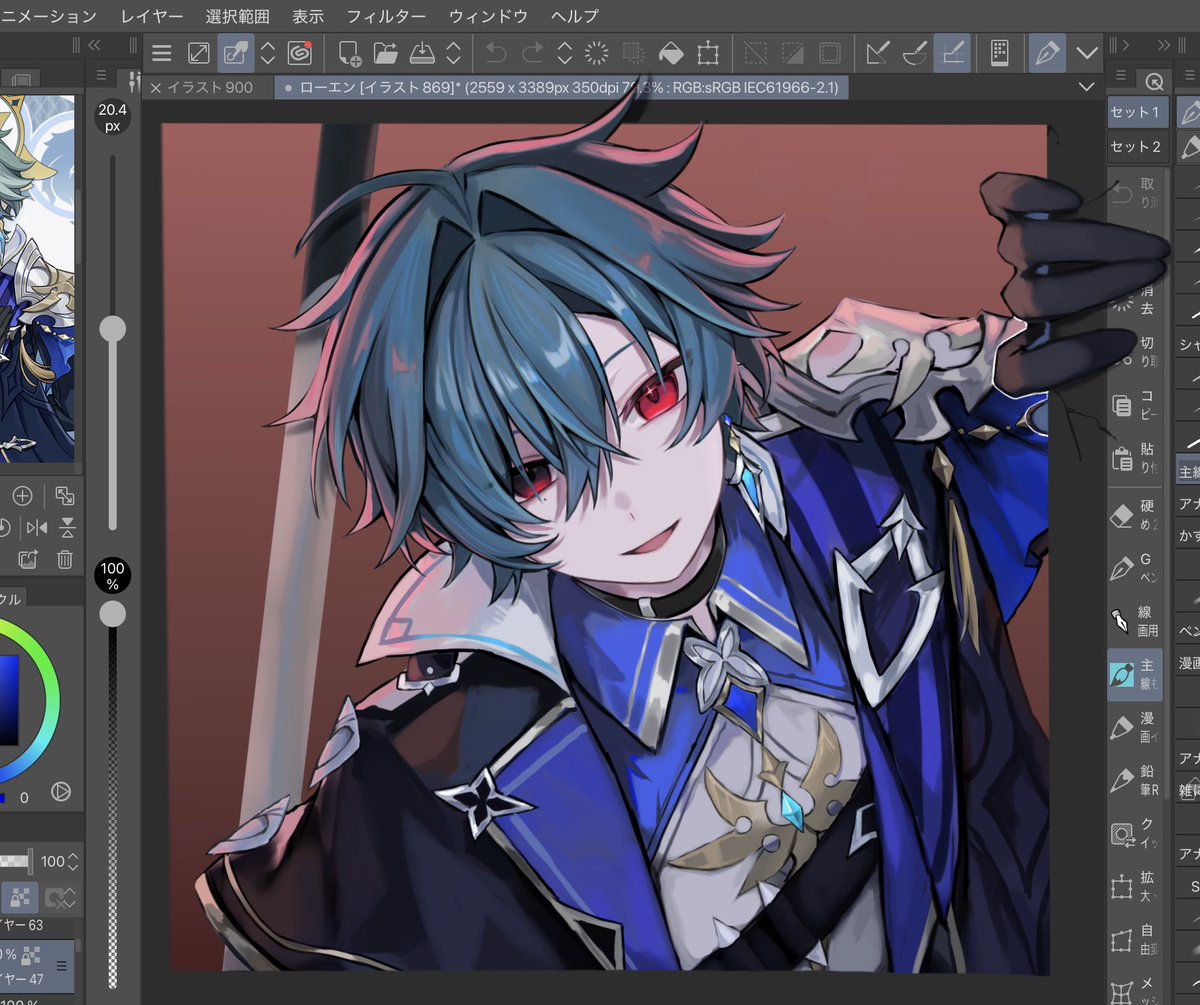The height and width of the screenshot is (1005, 1200).
Task: Fill with paint bucket icon
Action: [x=671, y=53]
